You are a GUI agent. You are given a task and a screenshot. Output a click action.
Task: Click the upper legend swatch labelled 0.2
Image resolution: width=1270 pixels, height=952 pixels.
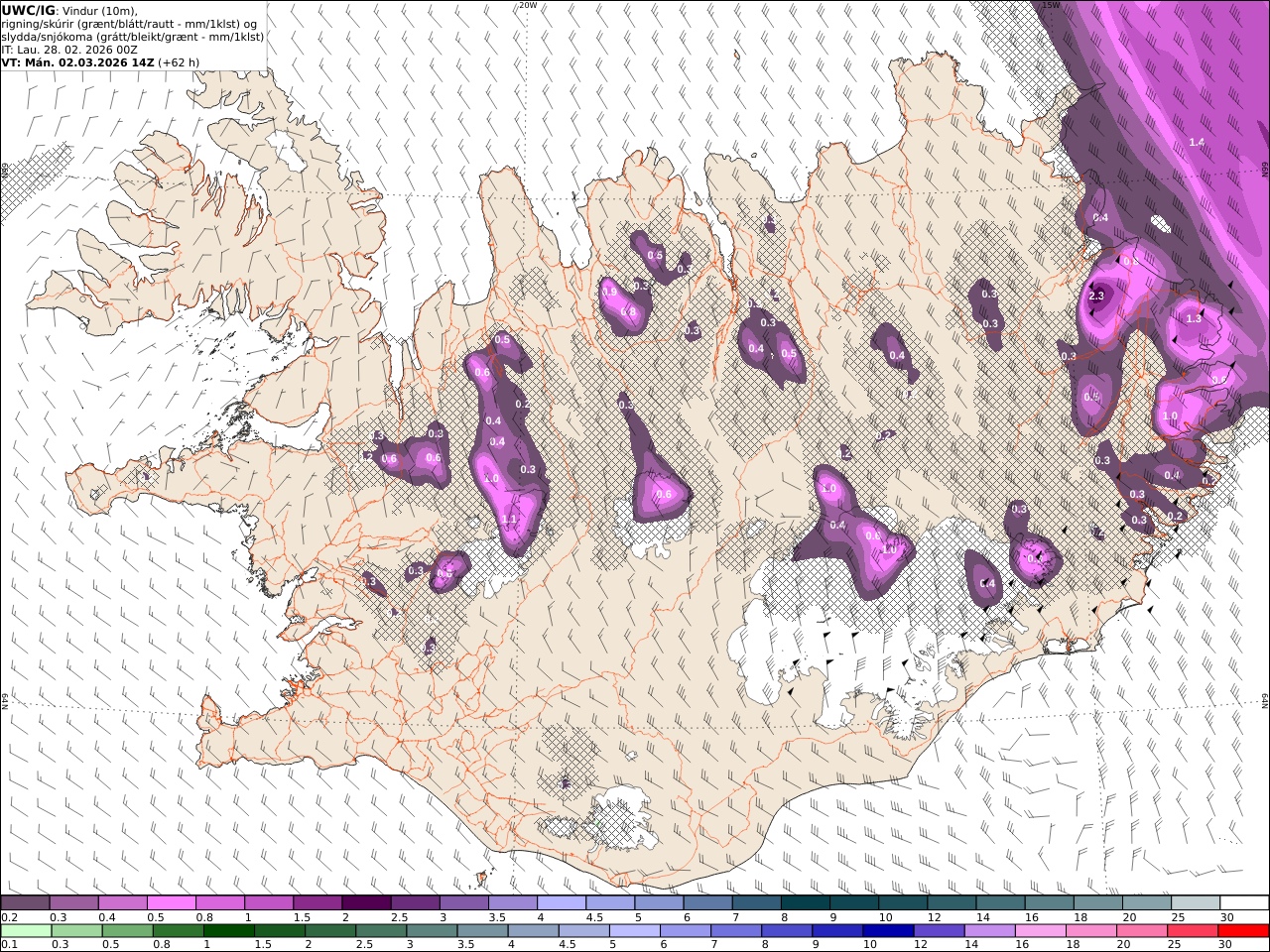[25, 903]
